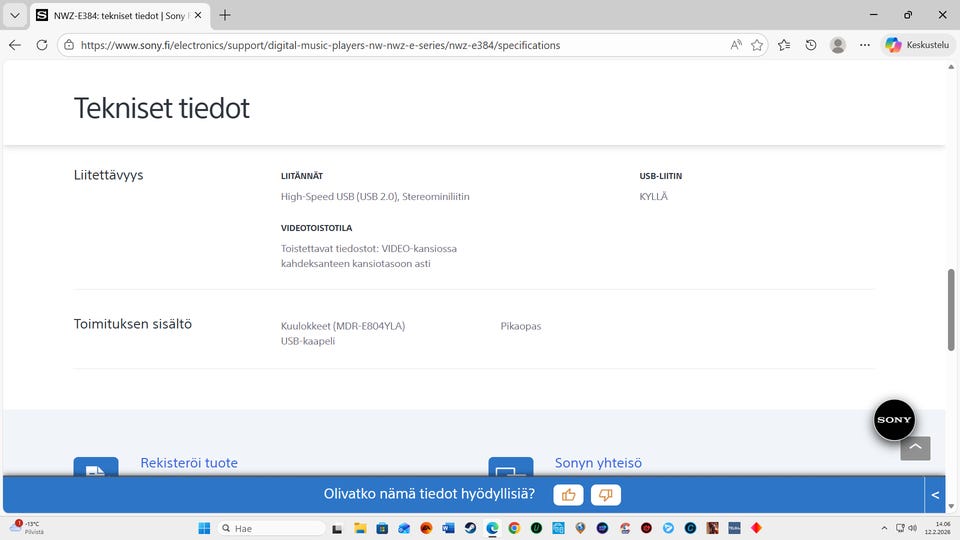Image resolution: width=960 pixels, height=540 pixels.
Task: Open the Windows Start menu
Action: [204, 528]
